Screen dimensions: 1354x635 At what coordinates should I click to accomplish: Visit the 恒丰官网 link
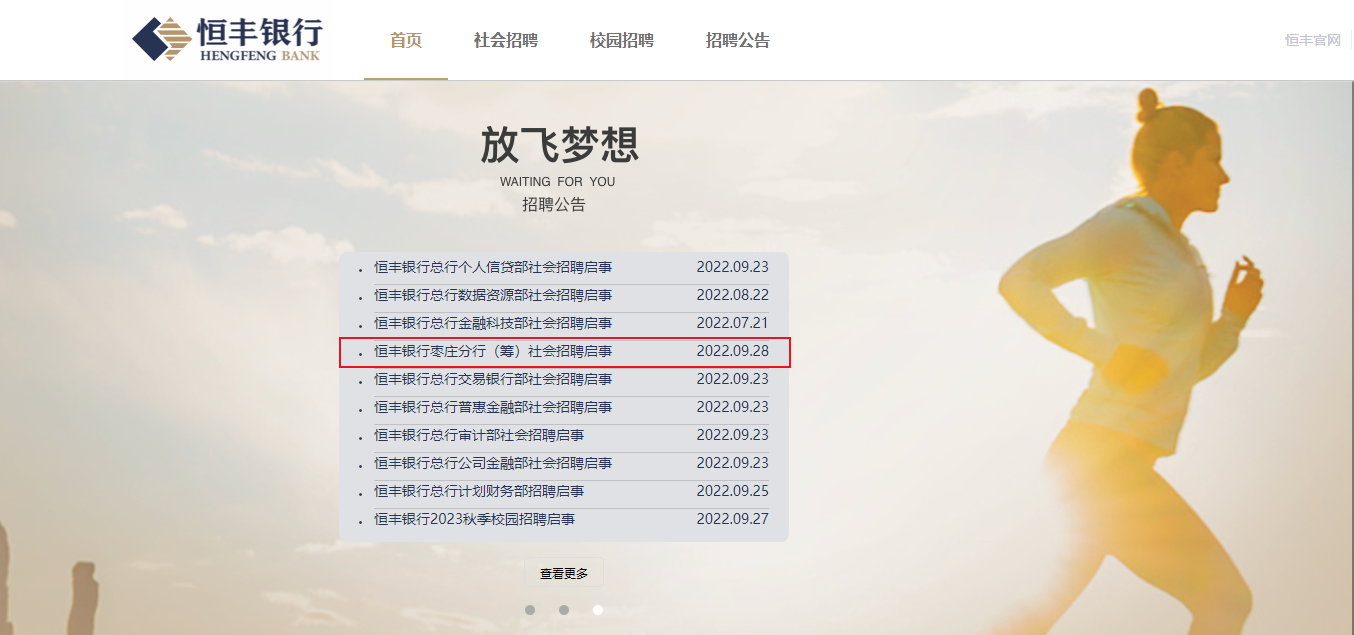[x=1312, y=40]
